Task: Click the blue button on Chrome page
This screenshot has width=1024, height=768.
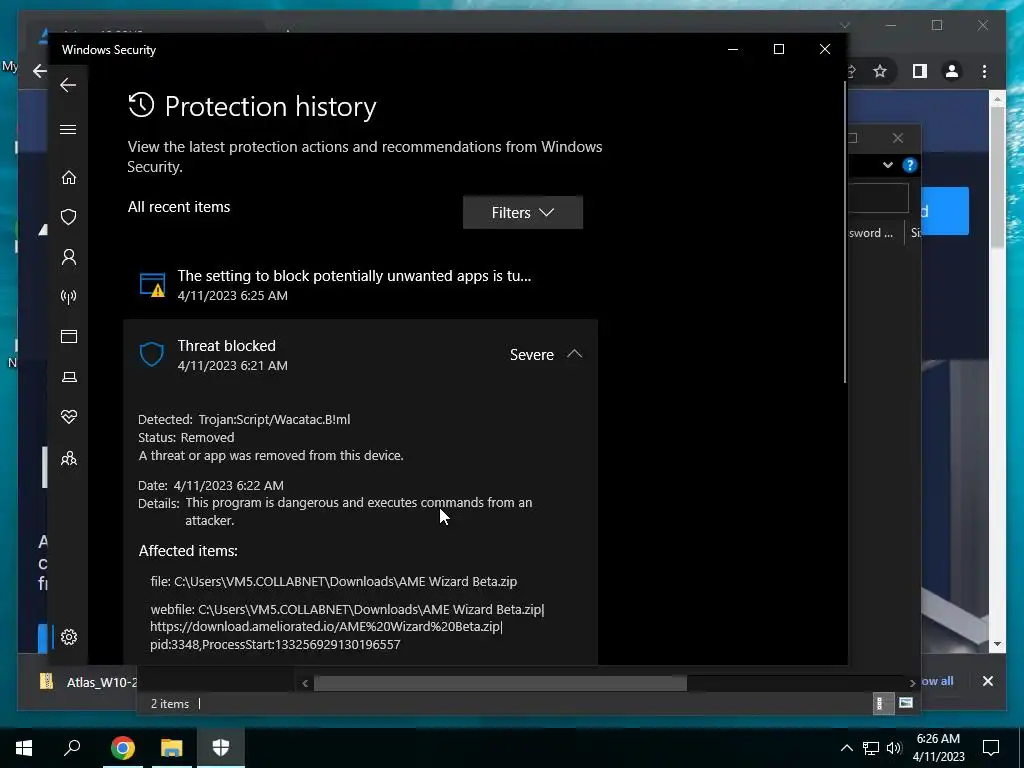Action: click(944, 211)
